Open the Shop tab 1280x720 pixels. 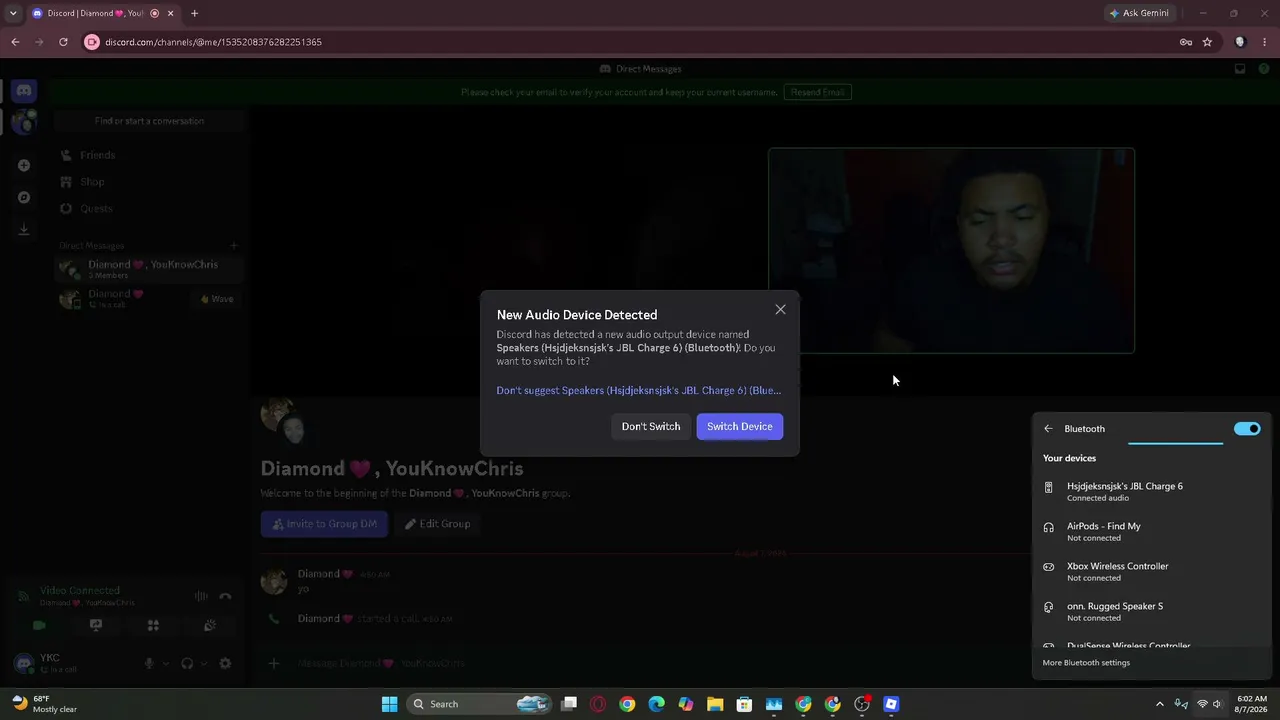coord(148,182)
